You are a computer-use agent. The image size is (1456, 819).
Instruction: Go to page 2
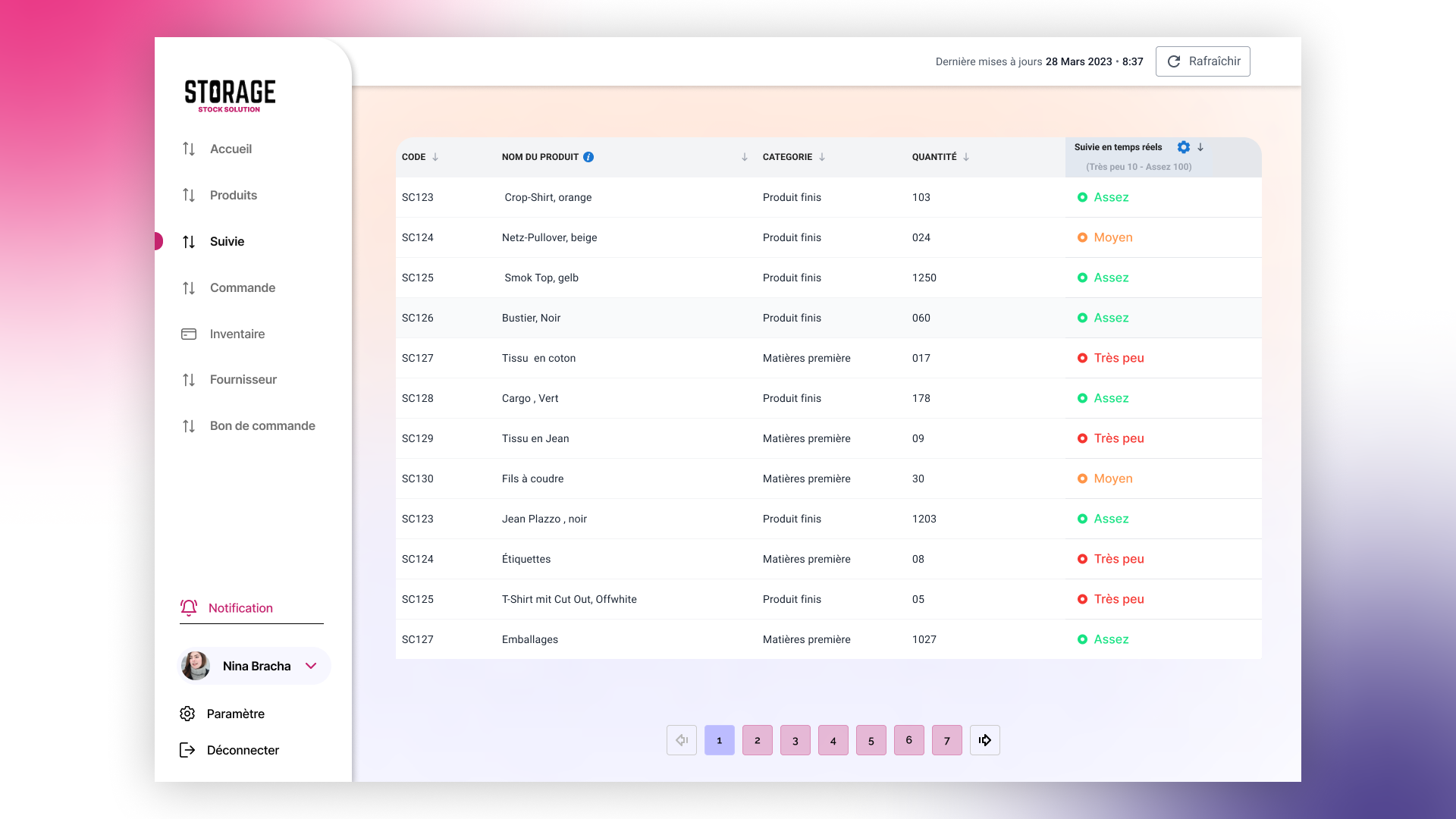tap(758, 740)
